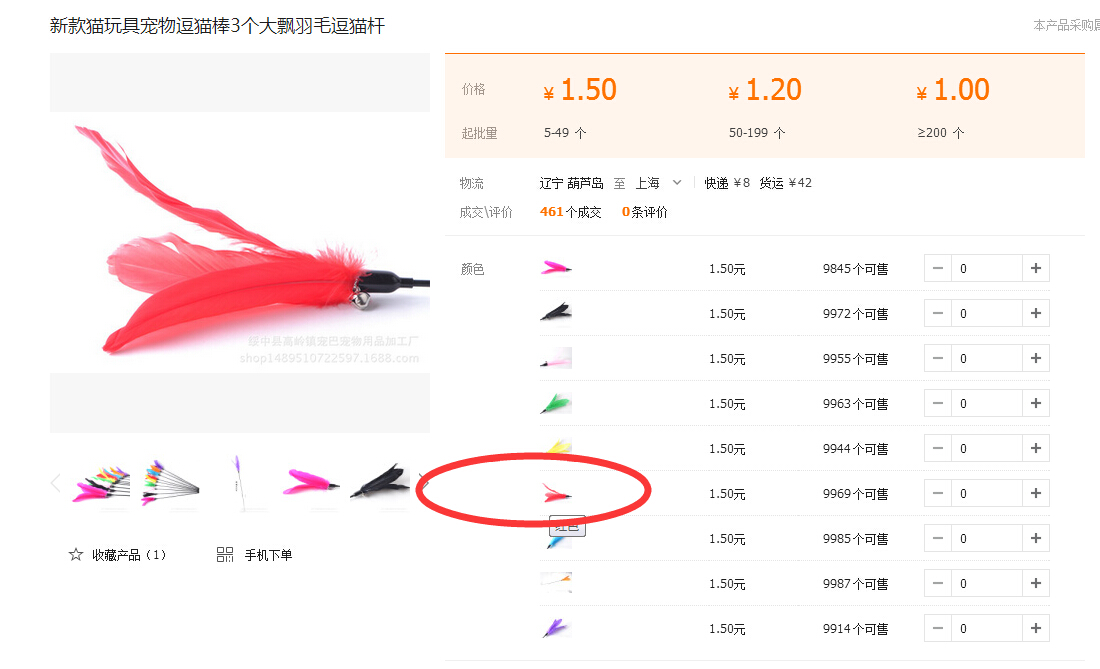1100x669 pixels.
Task: Select the 上海 destination selector
Action: (x=648, y=183)
